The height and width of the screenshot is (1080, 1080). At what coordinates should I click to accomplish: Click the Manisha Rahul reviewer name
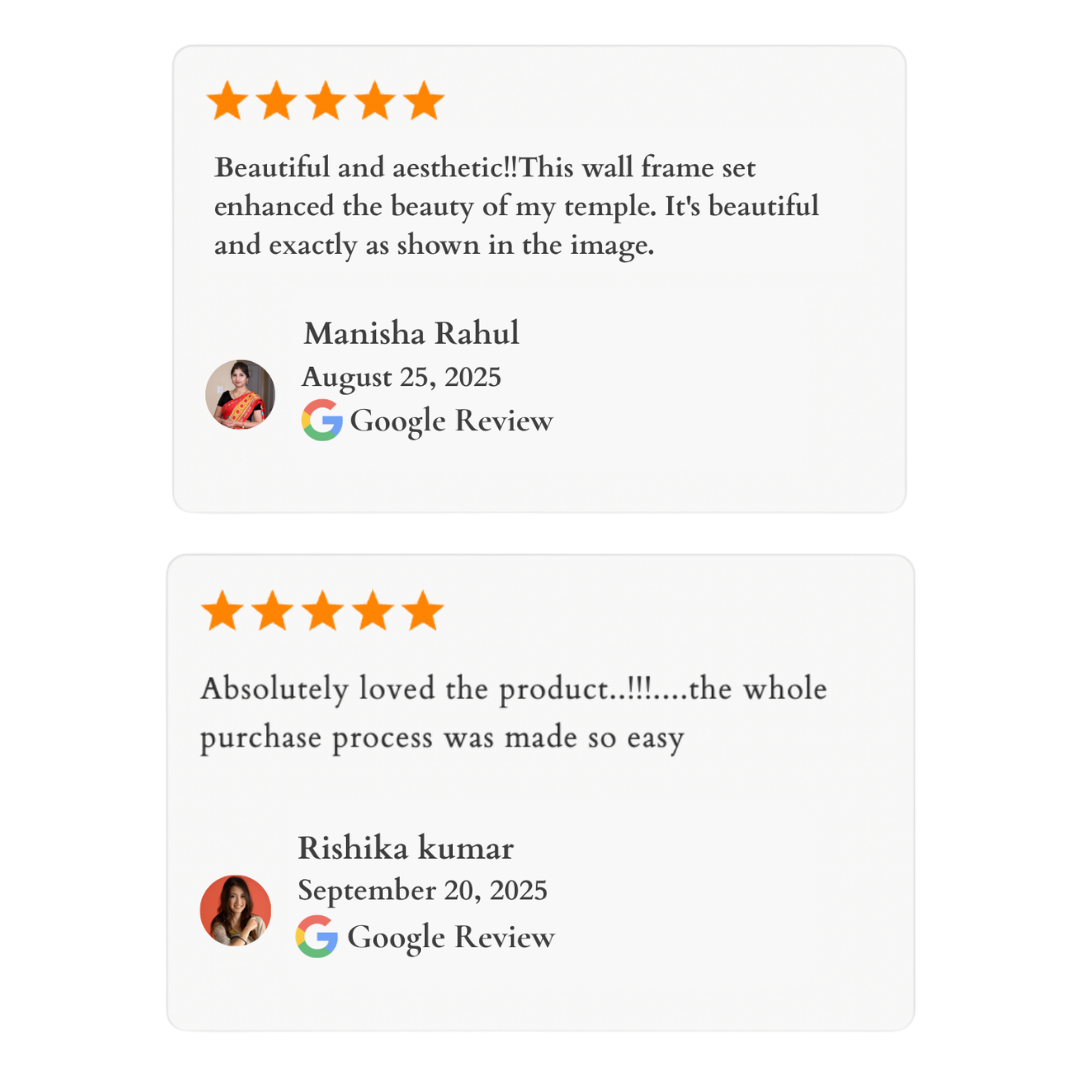coord(411,334)
